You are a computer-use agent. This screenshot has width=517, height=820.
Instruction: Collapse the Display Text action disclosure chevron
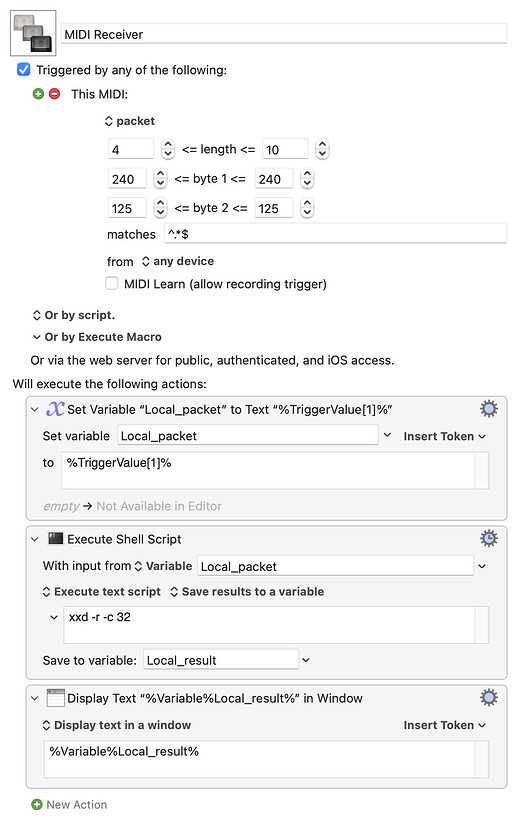coord(35,698)
